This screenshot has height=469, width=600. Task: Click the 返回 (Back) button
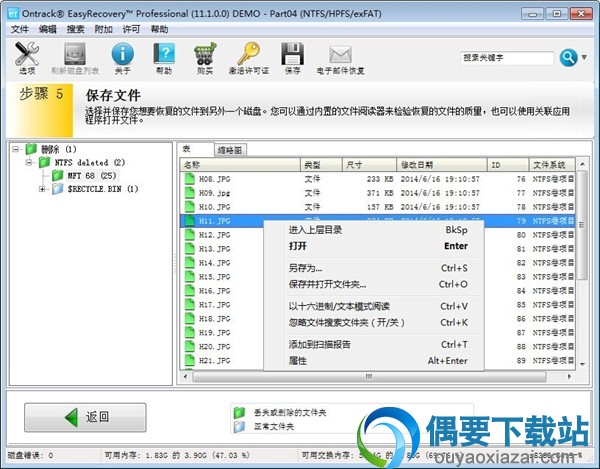[85, 417]
